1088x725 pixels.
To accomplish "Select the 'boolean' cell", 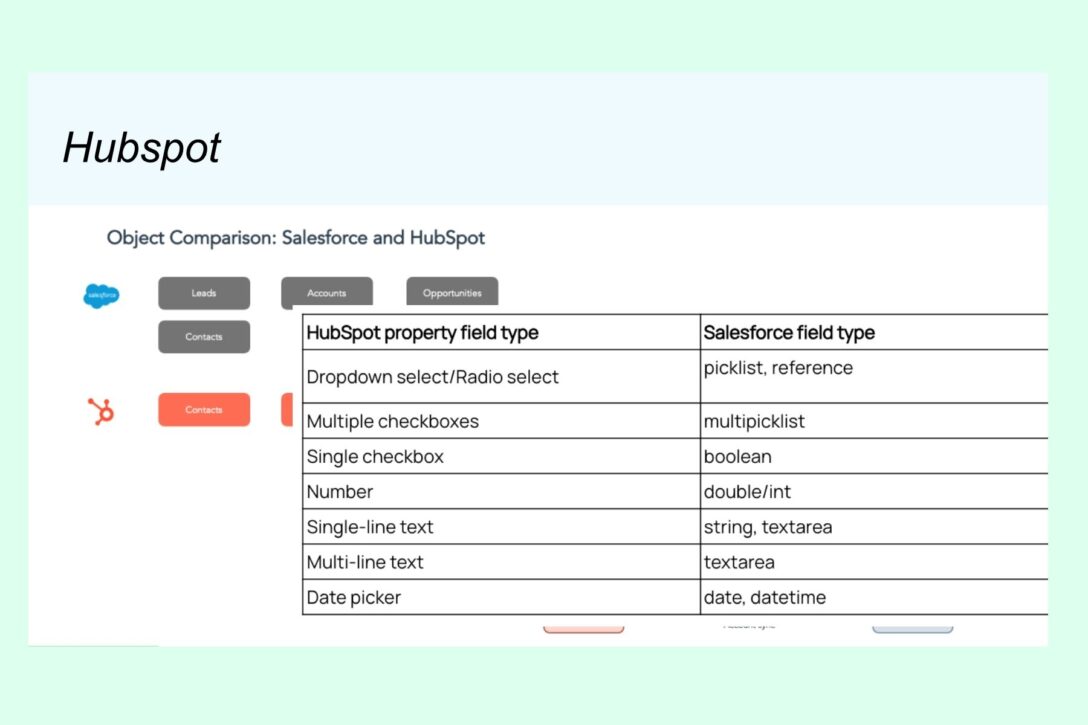I will point(874,457).
